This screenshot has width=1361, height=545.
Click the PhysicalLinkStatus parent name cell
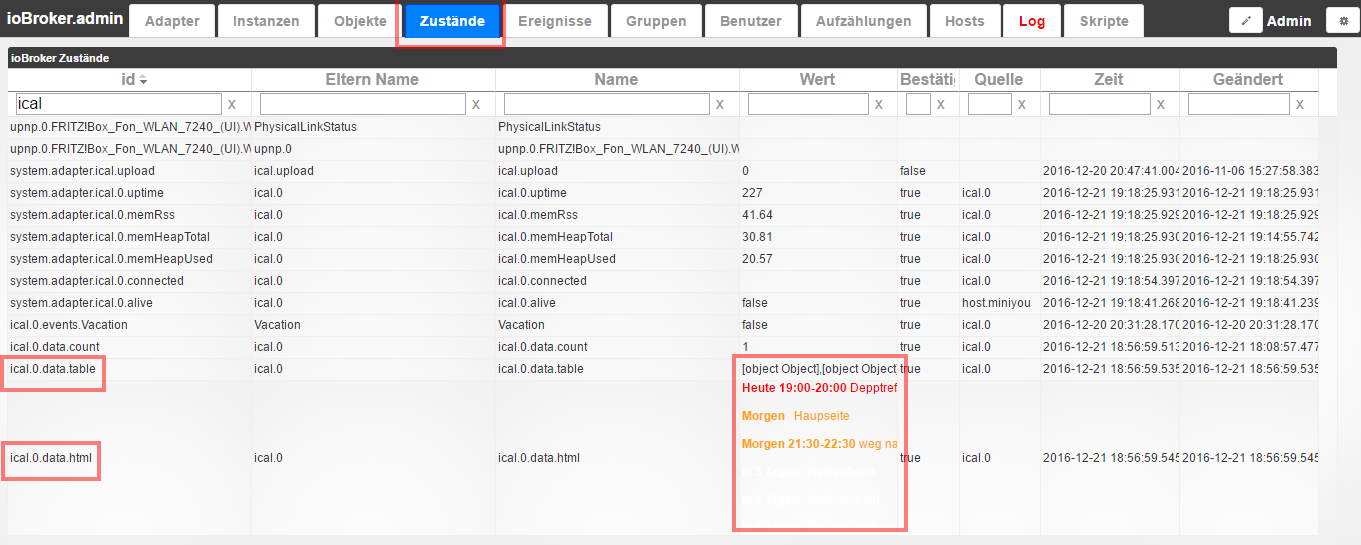(x=373, y=127)
